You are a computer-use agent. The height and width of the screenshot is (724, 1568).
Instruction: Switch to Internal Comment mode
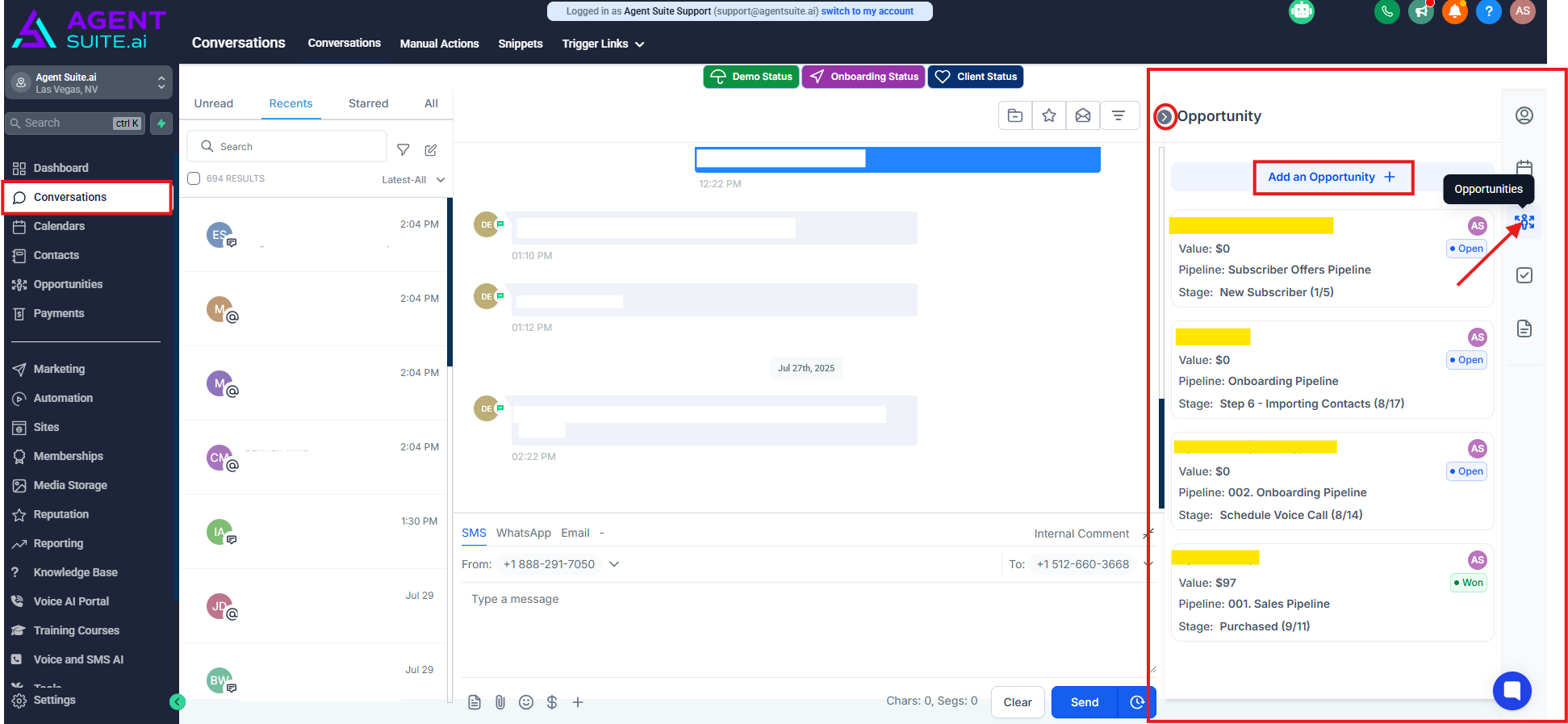(1081, 534)
